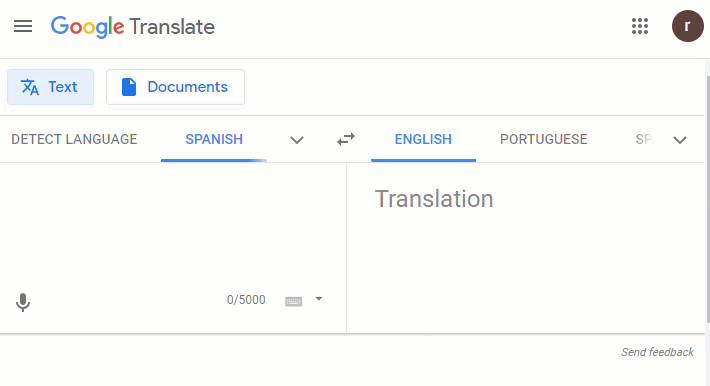The height and width of the screenshot is (386, 710).
Task: Select English as target language
Action: 423,139
